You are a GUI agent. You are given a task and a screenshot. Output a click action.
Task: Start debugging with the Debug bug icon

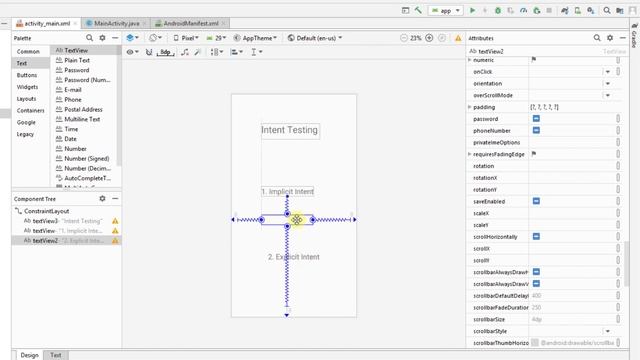498,11
